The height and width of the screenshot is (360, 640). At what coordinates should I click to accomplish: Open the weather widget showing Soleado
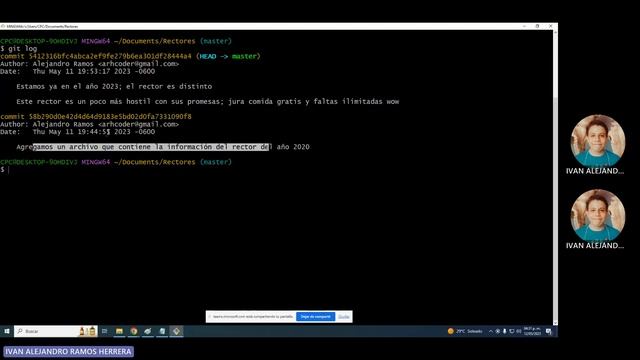pos(465,331)
